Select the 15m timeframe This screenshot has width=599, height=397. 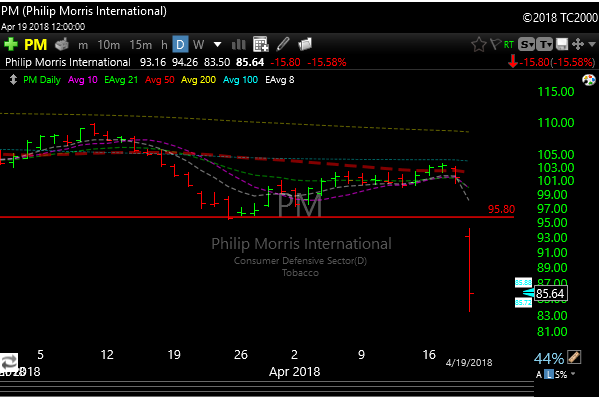click(x=141, y=45)
